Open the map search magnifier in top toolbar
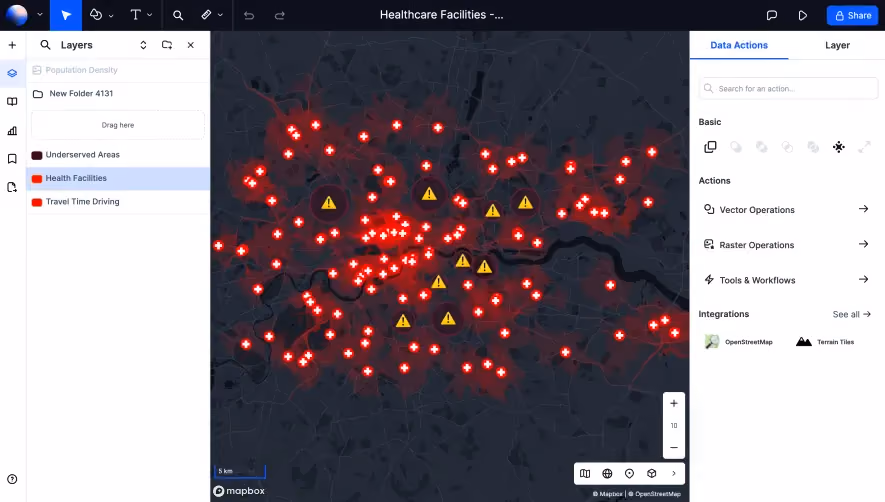This screenshot has height=502, width=885. [178, 15]
